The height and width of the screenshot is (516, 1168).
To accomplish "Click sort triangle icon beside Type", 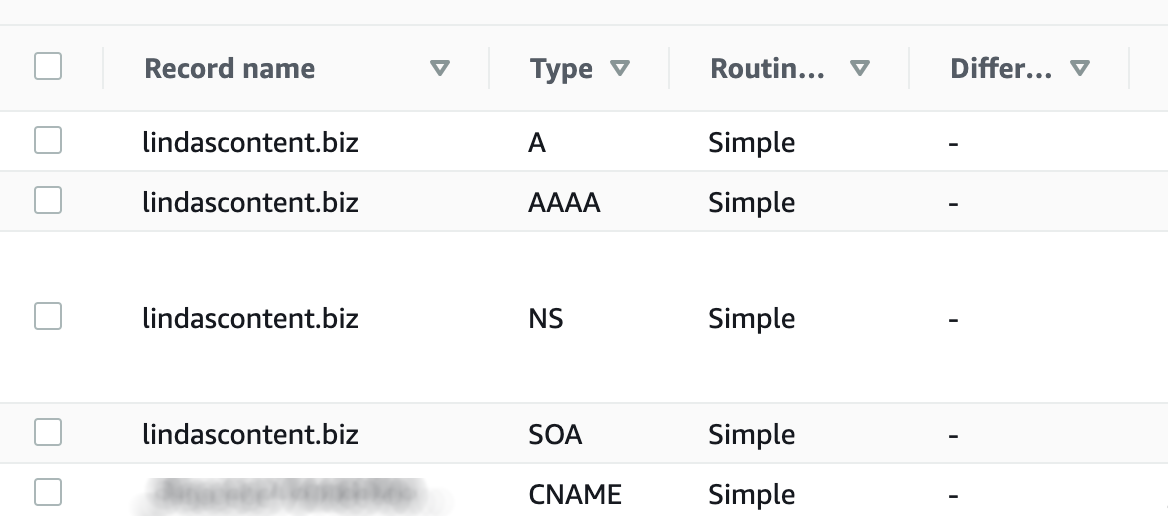I will [620, 69].
